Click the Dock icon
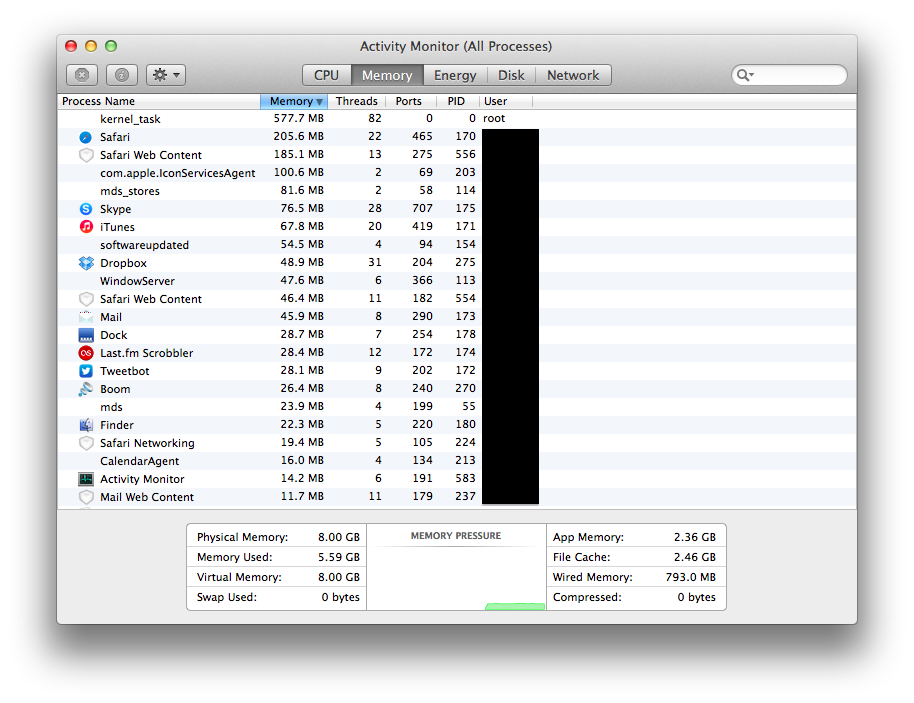 86,335
